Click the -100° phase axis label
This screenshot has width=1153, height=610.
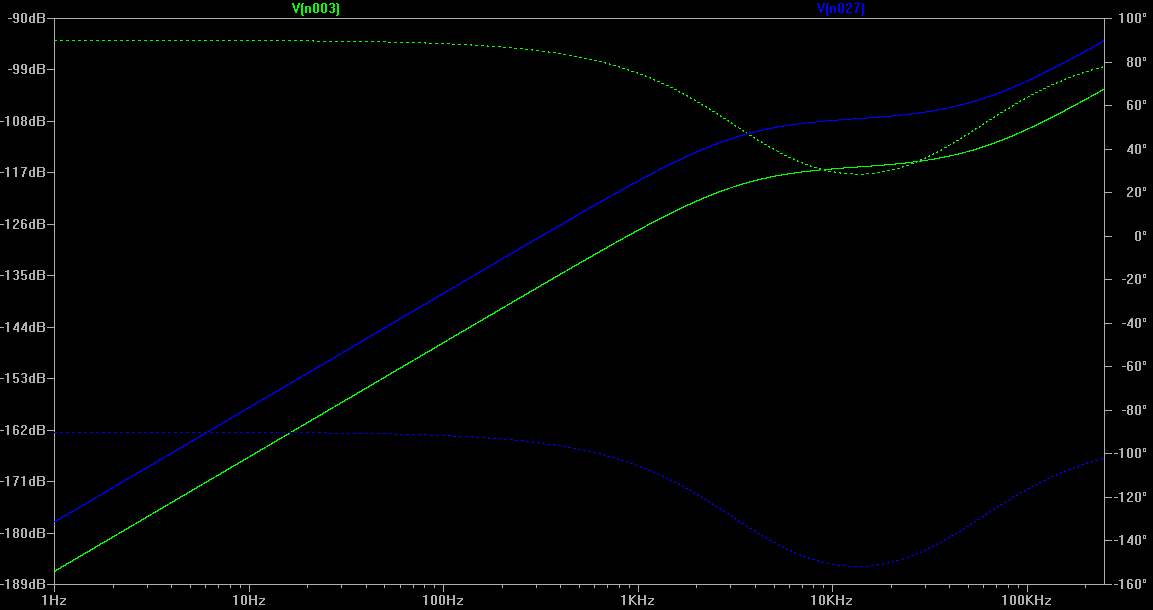[1129, 453]
